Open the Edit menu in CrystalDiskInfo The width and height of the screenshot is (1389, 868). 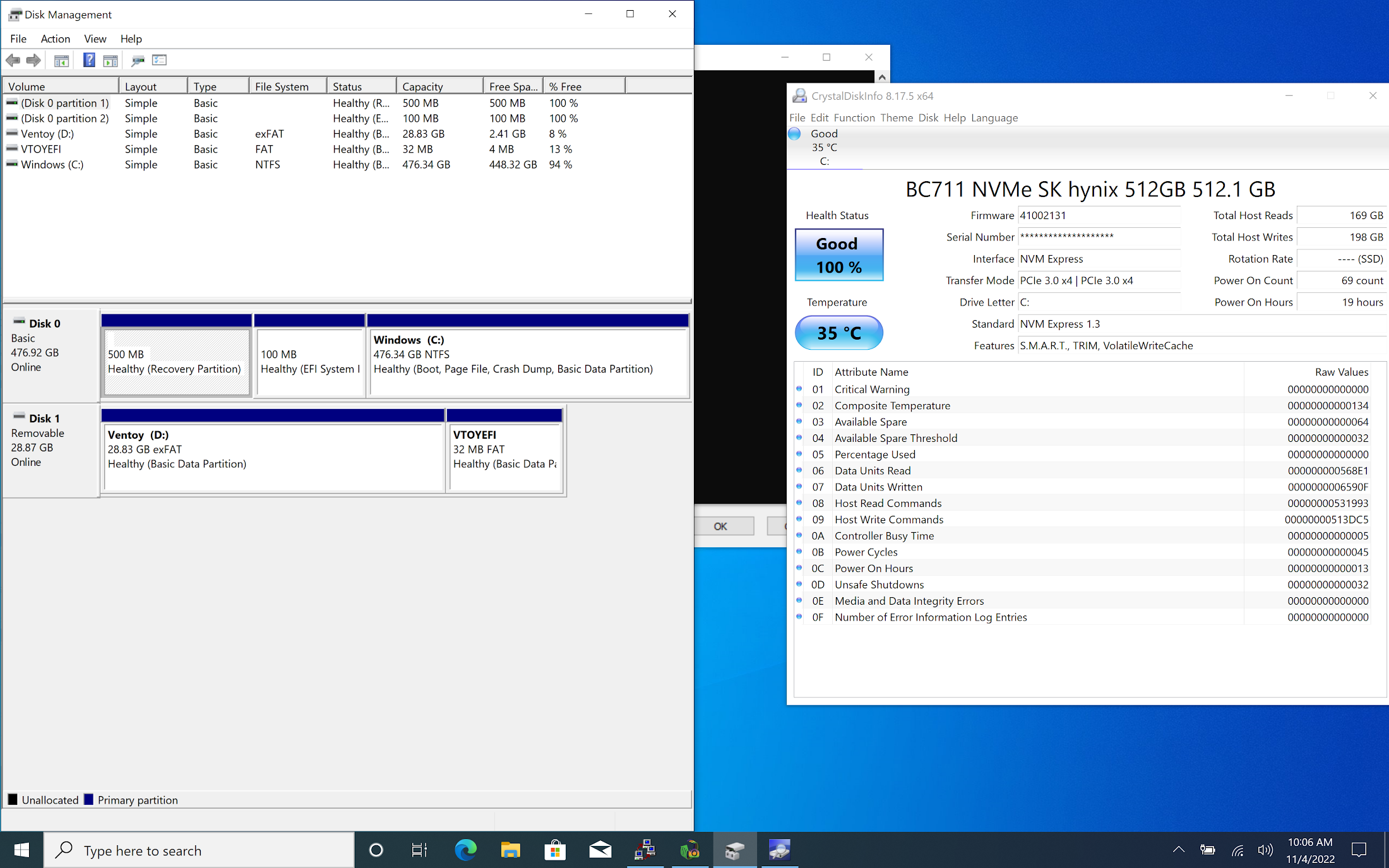point(820,118)
